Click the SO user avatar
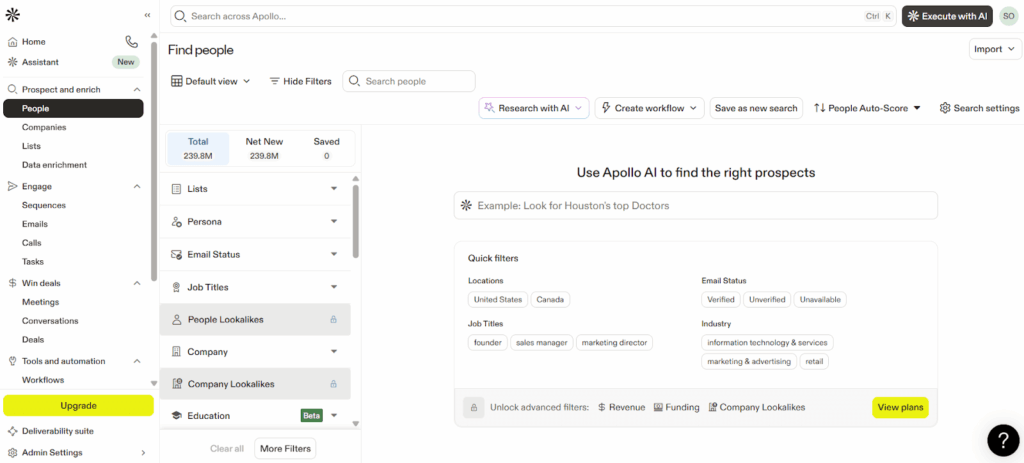 coord(1007,16)
